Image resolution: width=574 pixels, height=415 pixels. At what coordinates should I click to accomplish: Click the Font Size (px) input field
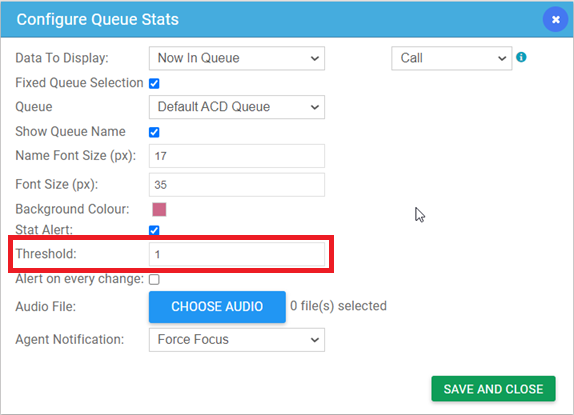point(236,185)
